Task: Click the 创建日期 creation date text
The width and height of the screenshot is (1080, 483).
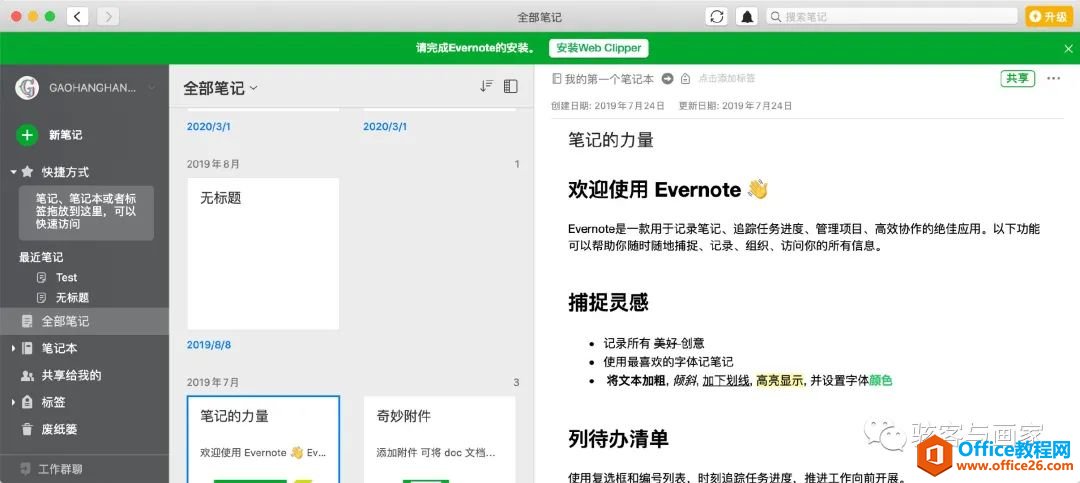Action: coord(608,106)
